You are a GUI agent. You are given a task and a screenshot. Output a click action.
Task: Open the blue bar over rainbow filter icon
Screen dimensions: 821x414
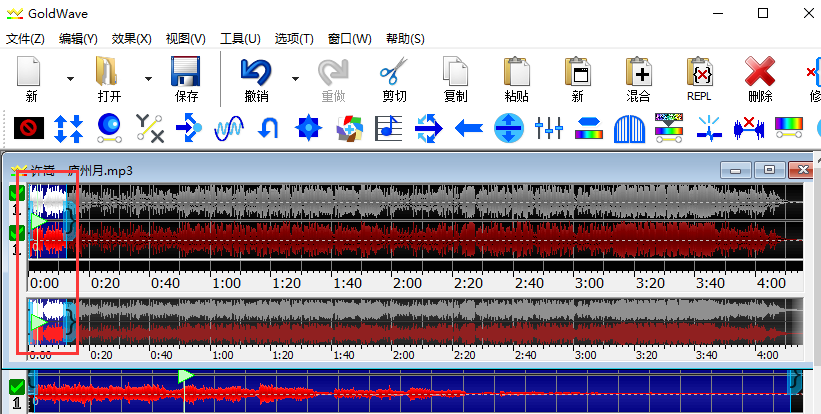[x=589, y=128]
